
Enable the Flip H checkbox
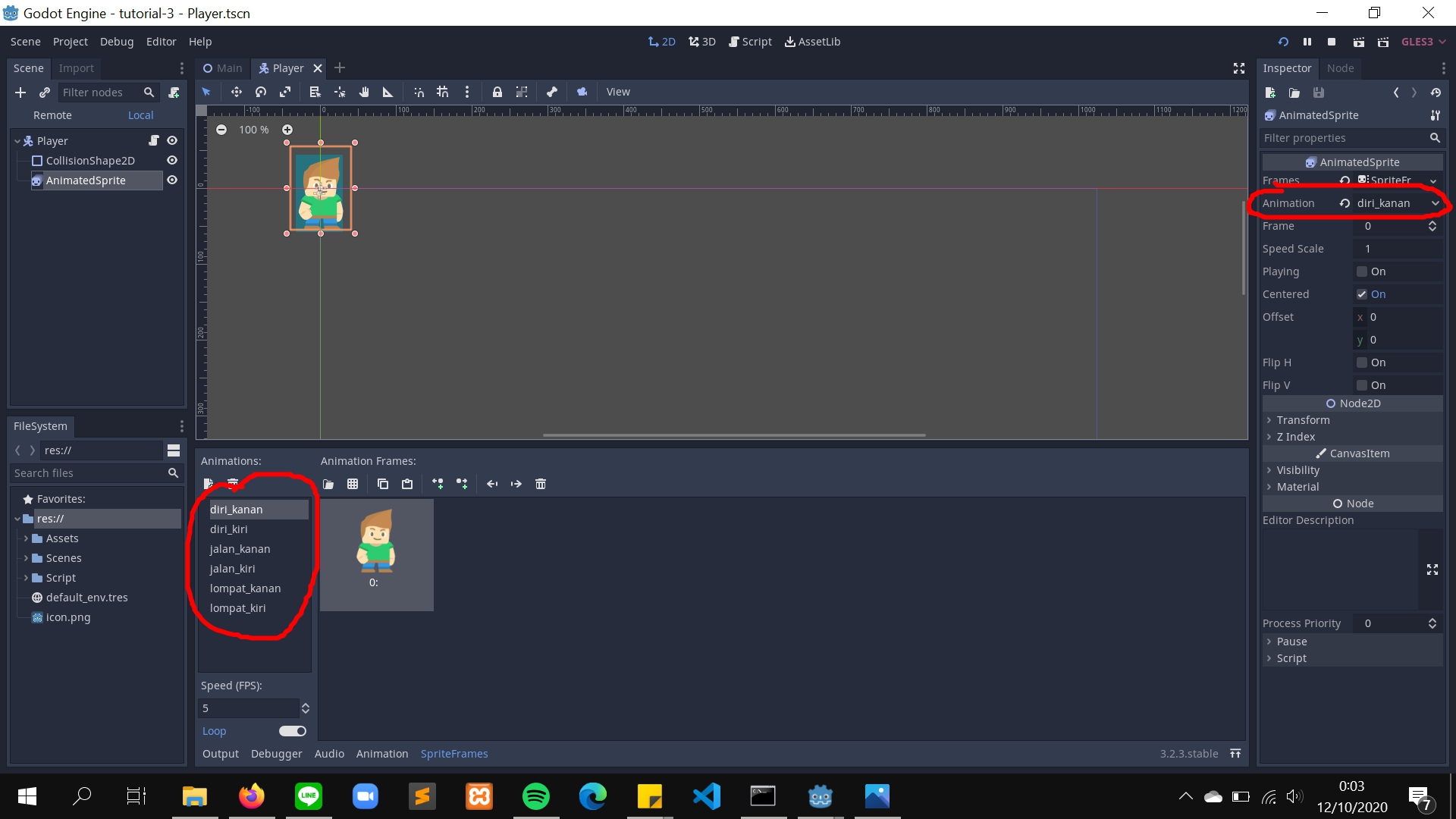[x=1362, y=362]
